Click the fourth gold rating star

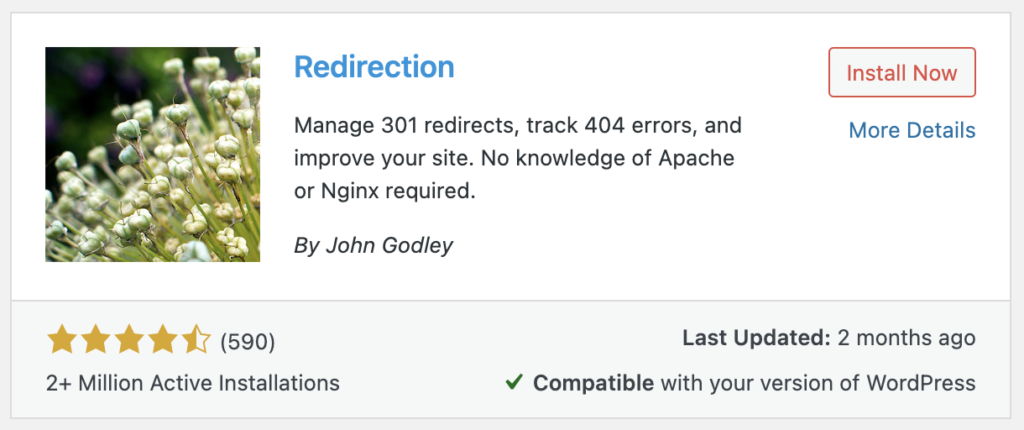[161, 340]
